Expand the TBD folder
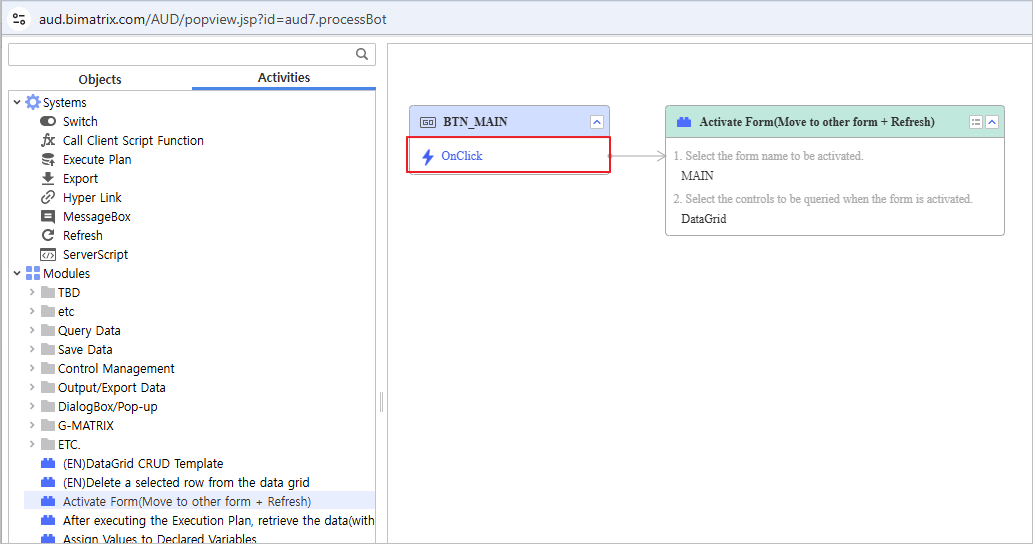Viewport: 1033px width, 544px height. coord(32,292)
